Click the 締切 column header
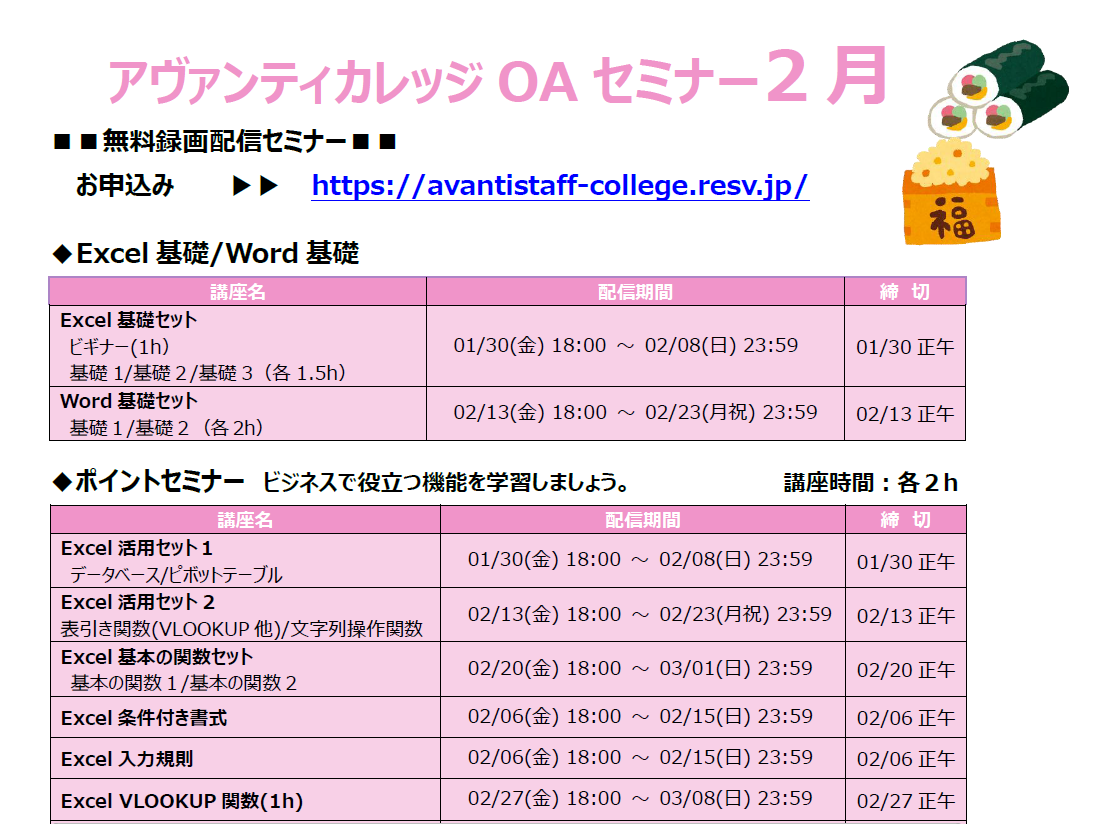This screenshot has width=1103, height=824. 904,291
